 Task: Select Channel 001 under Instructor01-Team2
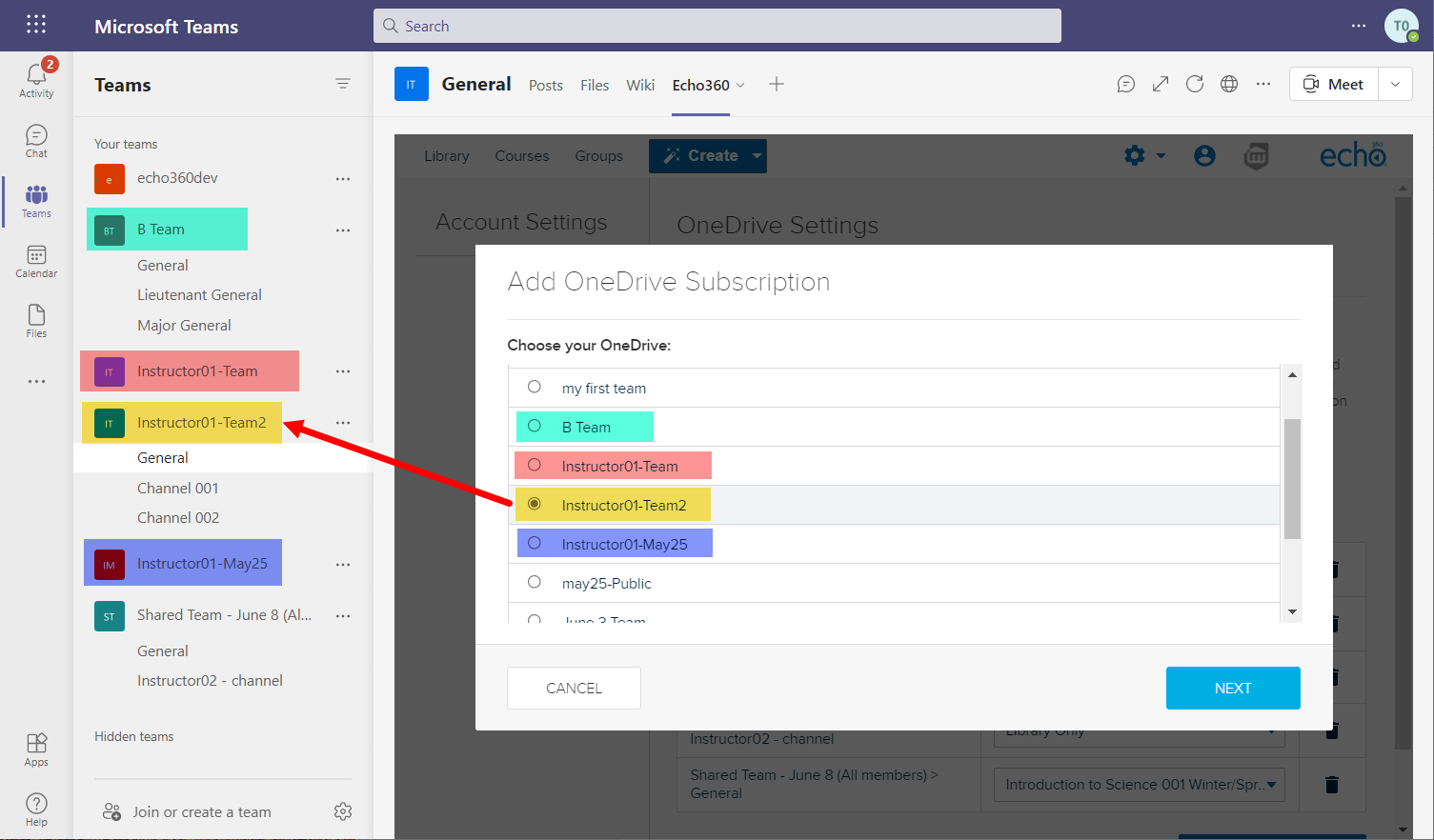(x=178, y=489)
